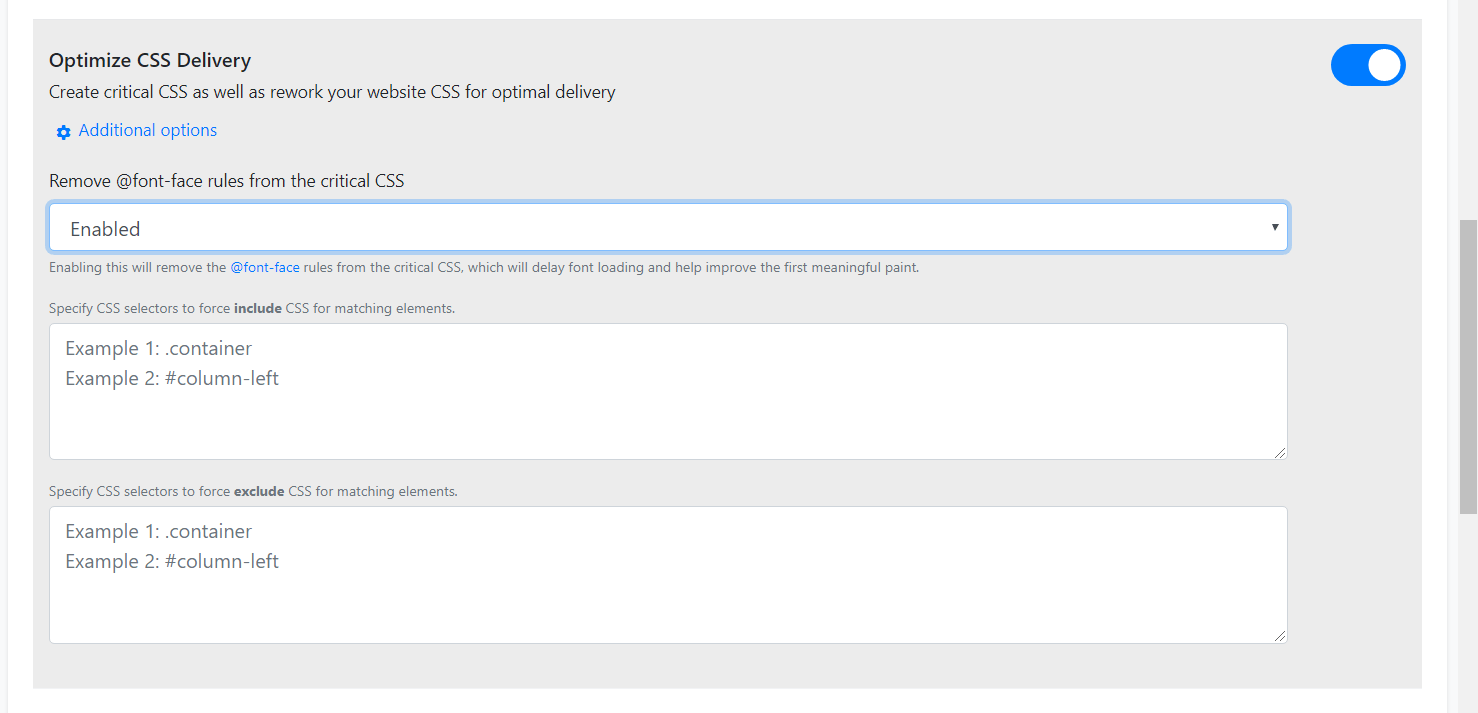Click the gear icon beside Additional options
Viewport: 1478px width, 713px height.
click(x=64, y=132)
